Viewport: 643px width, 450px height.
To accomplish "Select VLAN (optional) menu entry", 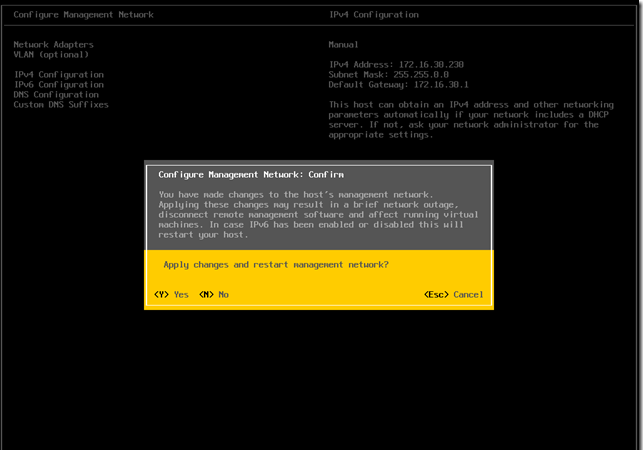I will (x=51, y=55).
